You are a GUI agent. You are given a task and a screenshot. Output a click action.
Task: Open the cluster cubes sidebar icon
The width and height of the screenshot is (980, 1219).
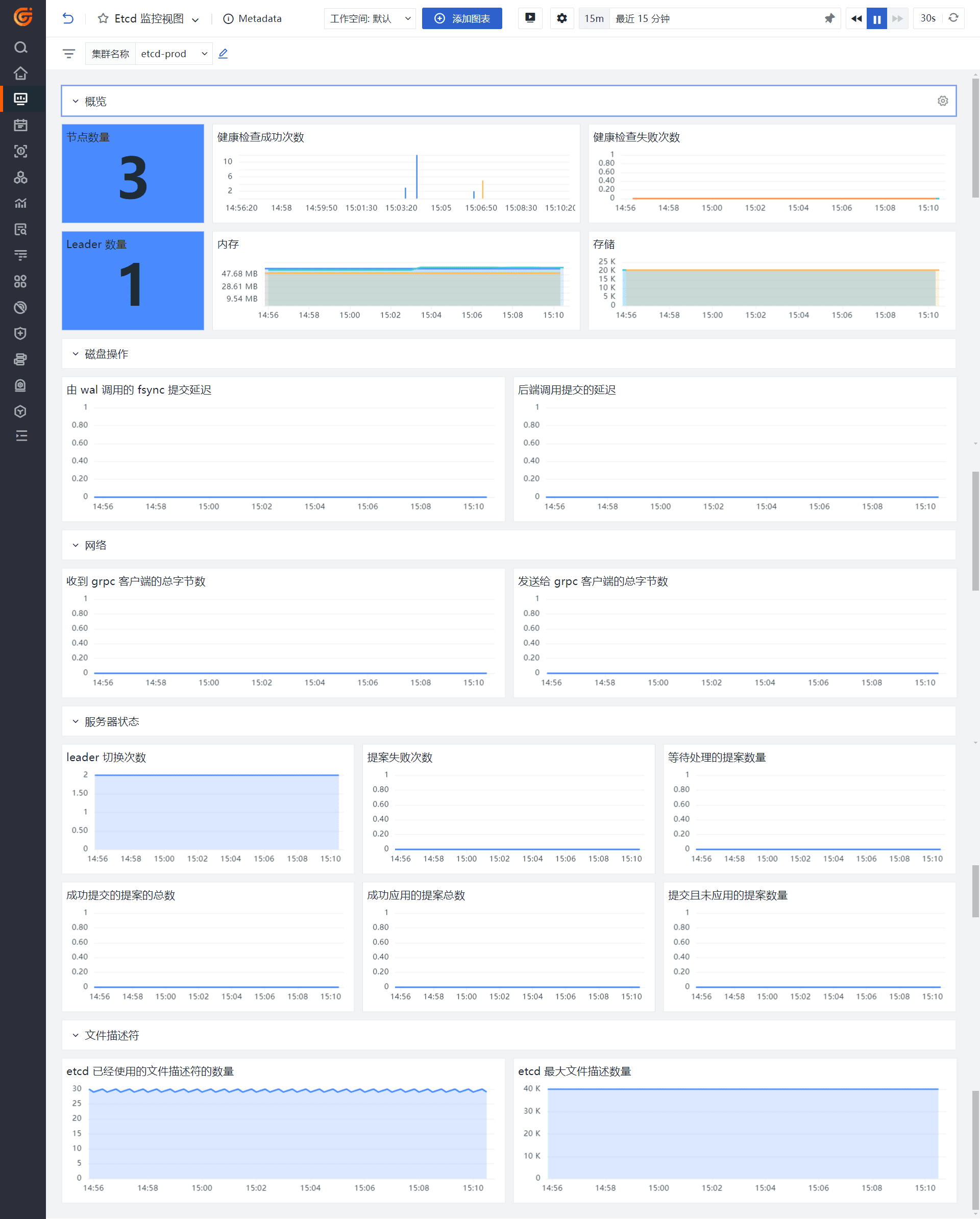[x=21, y=178]
